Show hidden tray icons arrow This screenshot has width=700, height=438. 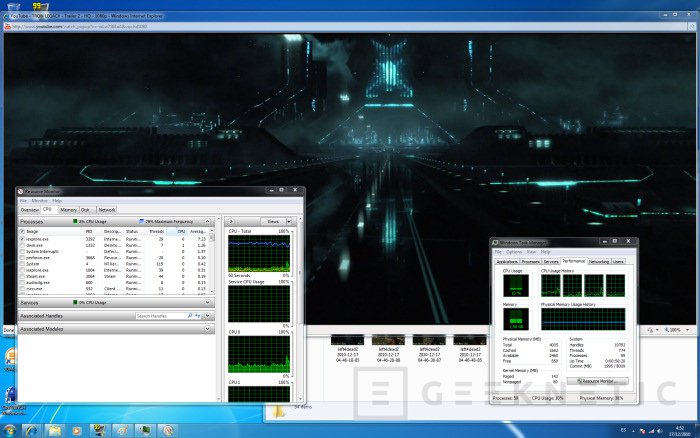(633, 431)
